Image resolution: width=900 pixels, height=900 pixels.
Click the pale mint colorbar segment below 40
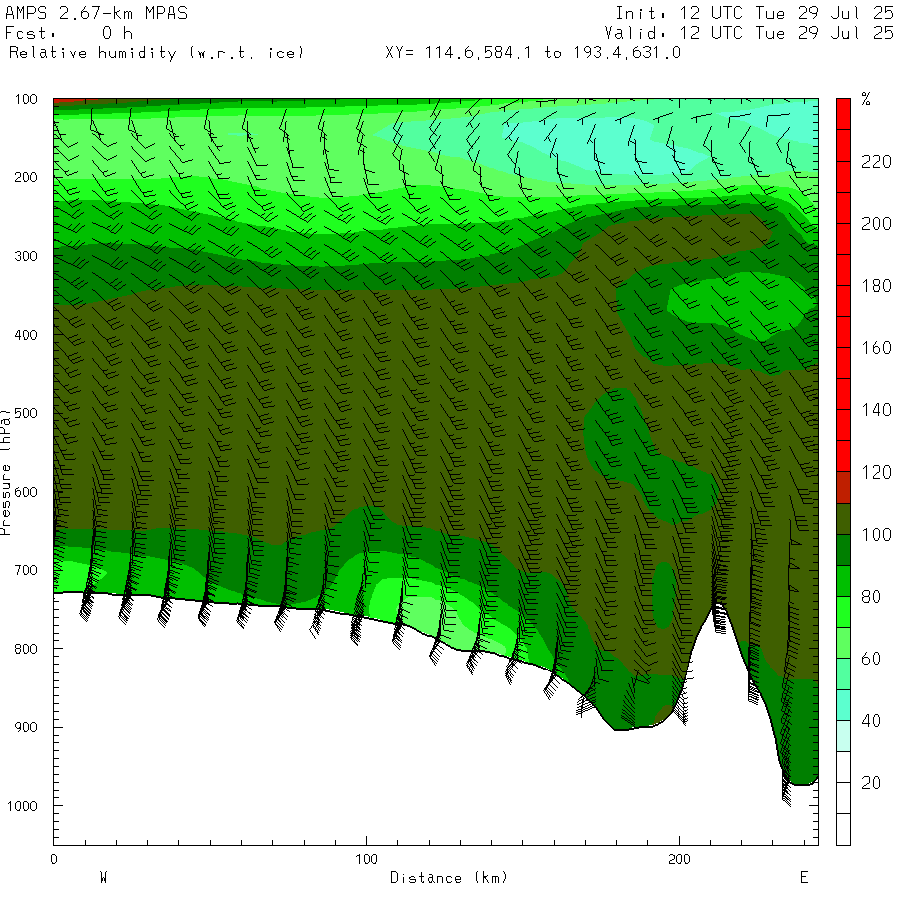[843, 736]
